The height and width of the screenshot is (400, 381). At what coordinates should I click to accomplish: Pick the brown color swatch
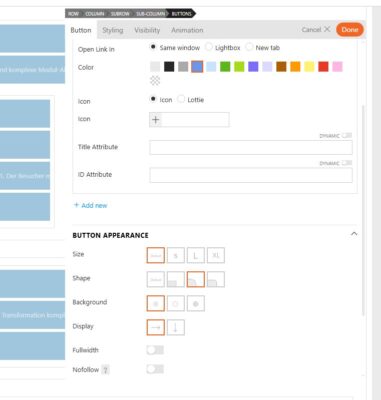click(x=281, y=67)
